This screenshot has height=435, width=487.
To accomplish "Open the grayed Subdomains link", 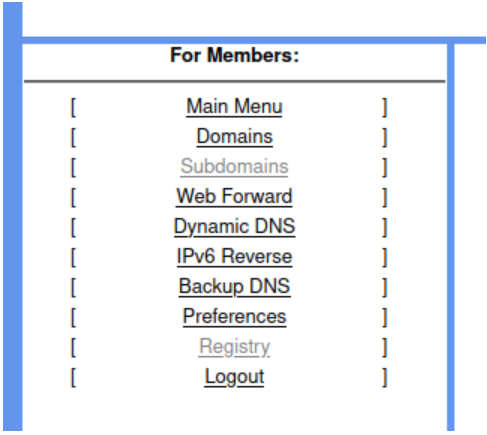I will (x=234, y=167).
